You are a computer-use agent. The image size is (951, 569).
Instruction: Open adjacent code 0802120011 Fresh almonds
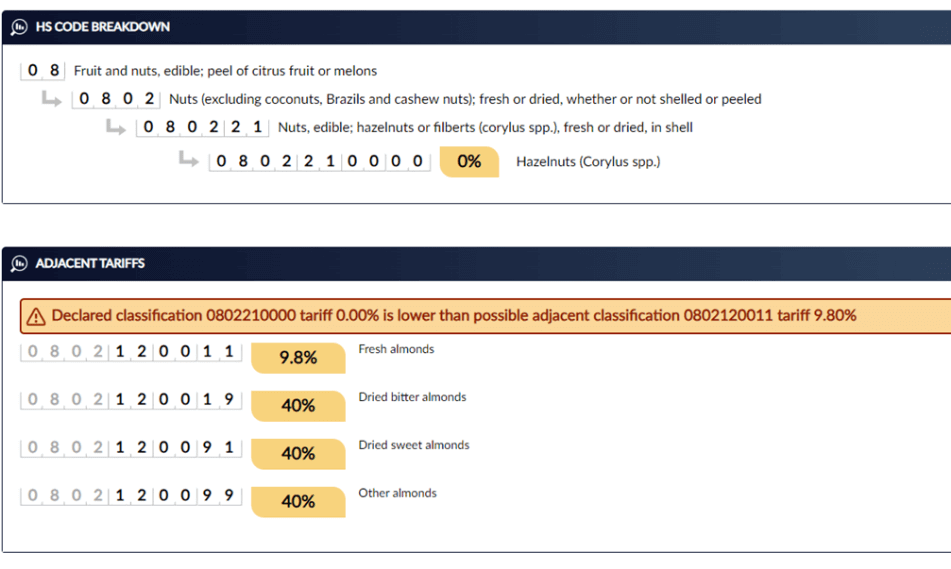coord(131,352)
